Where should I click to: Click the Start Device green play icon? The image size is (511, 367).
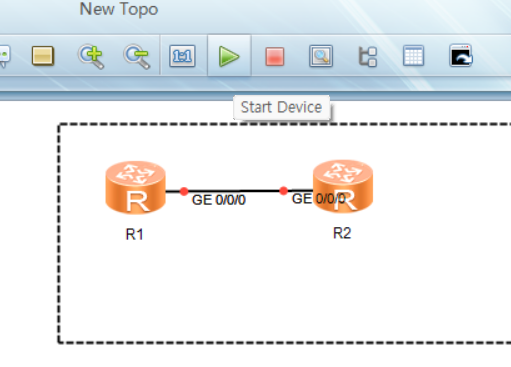pyautogui.click(x=229, y=56)
